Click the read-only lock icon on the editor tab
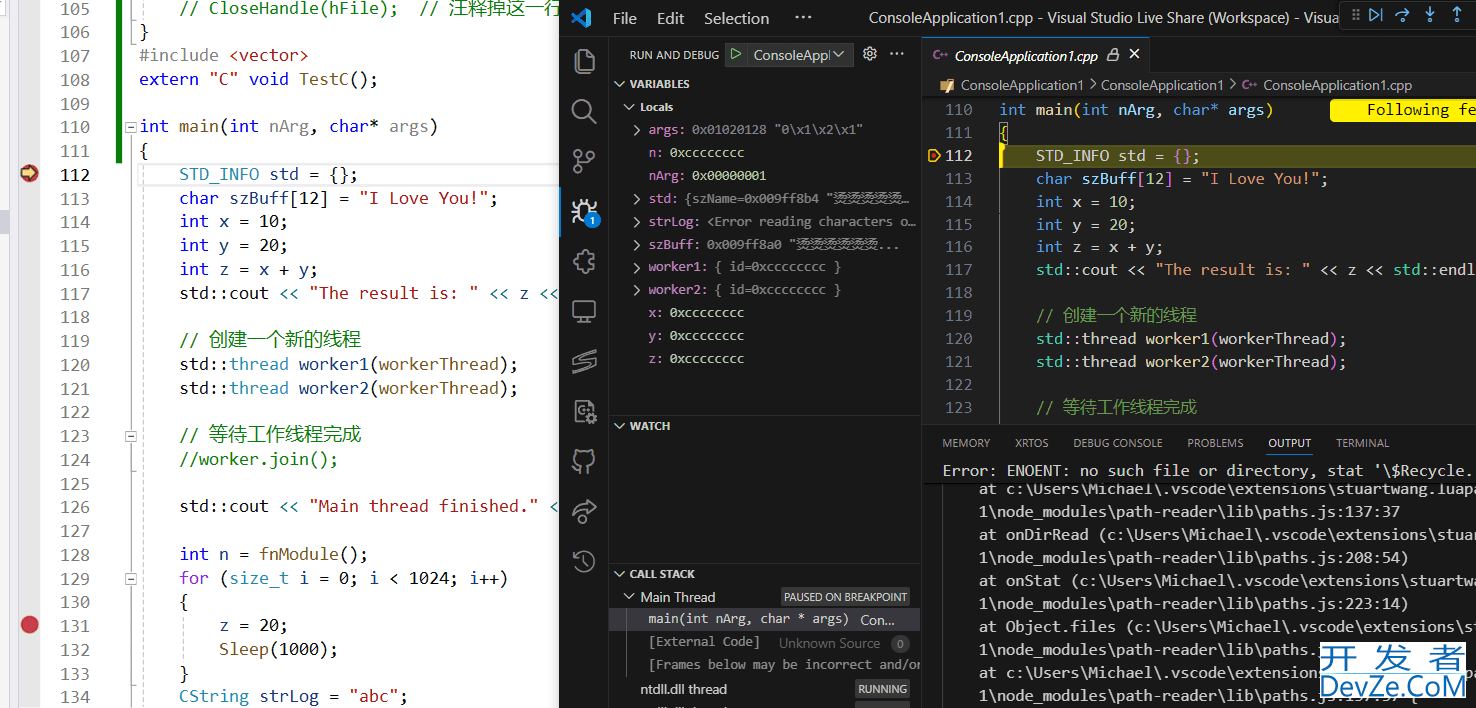The height and width of the screenshot is (708, 1476). 1114,55
